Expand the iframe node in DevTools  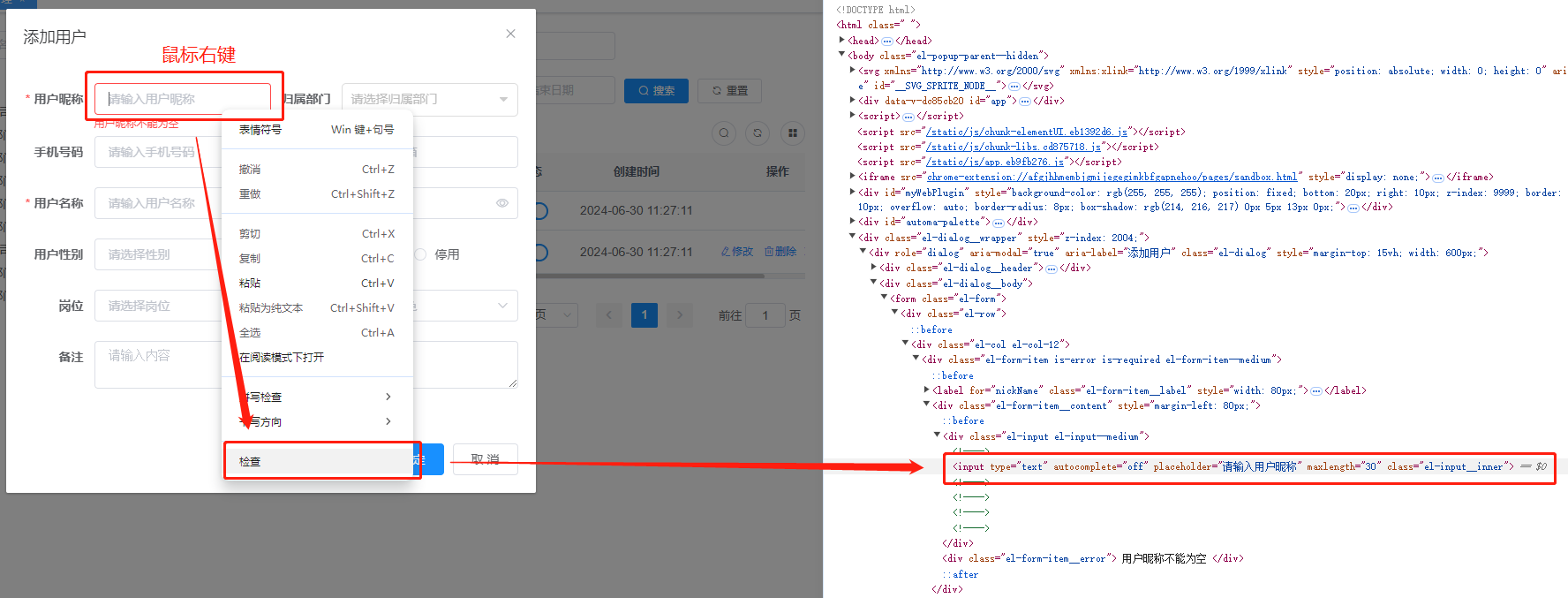pos(852,176)
